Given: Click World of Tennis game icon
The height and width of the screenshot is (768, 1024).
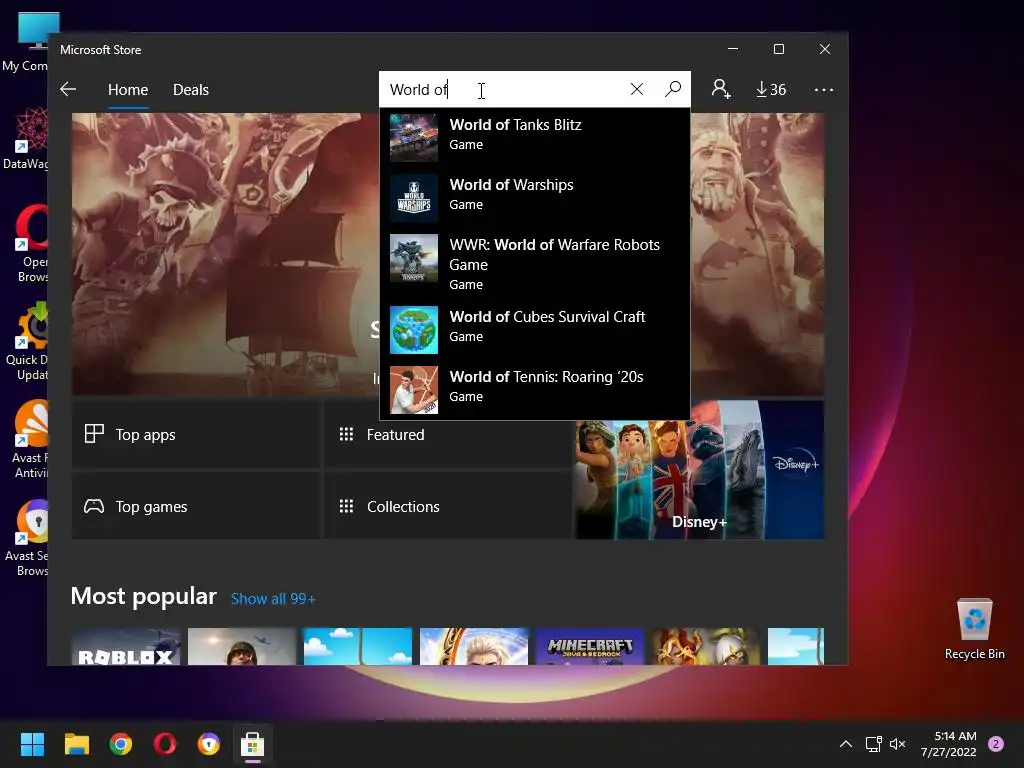Looking at the screenshot, I should (x=414, y=390).
